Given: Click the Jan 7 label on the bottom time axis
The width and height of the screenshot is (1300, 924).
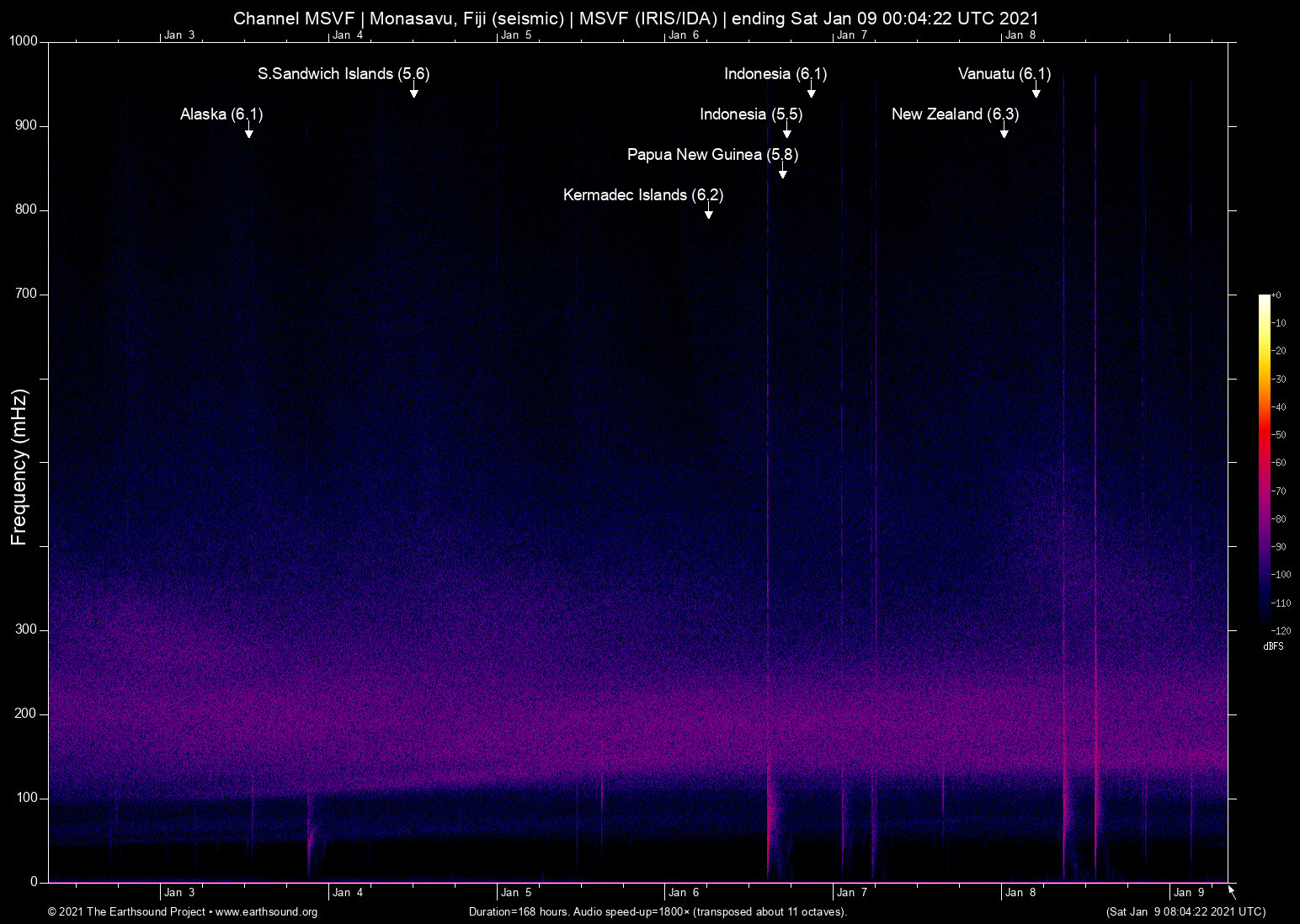Looking at the screenshot, I should tap(852, 893).
